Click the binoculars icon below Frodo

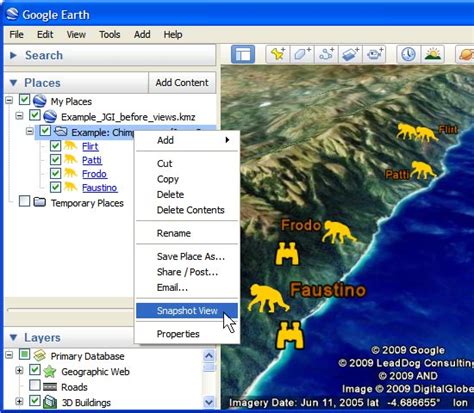click(x=287, y=254)
